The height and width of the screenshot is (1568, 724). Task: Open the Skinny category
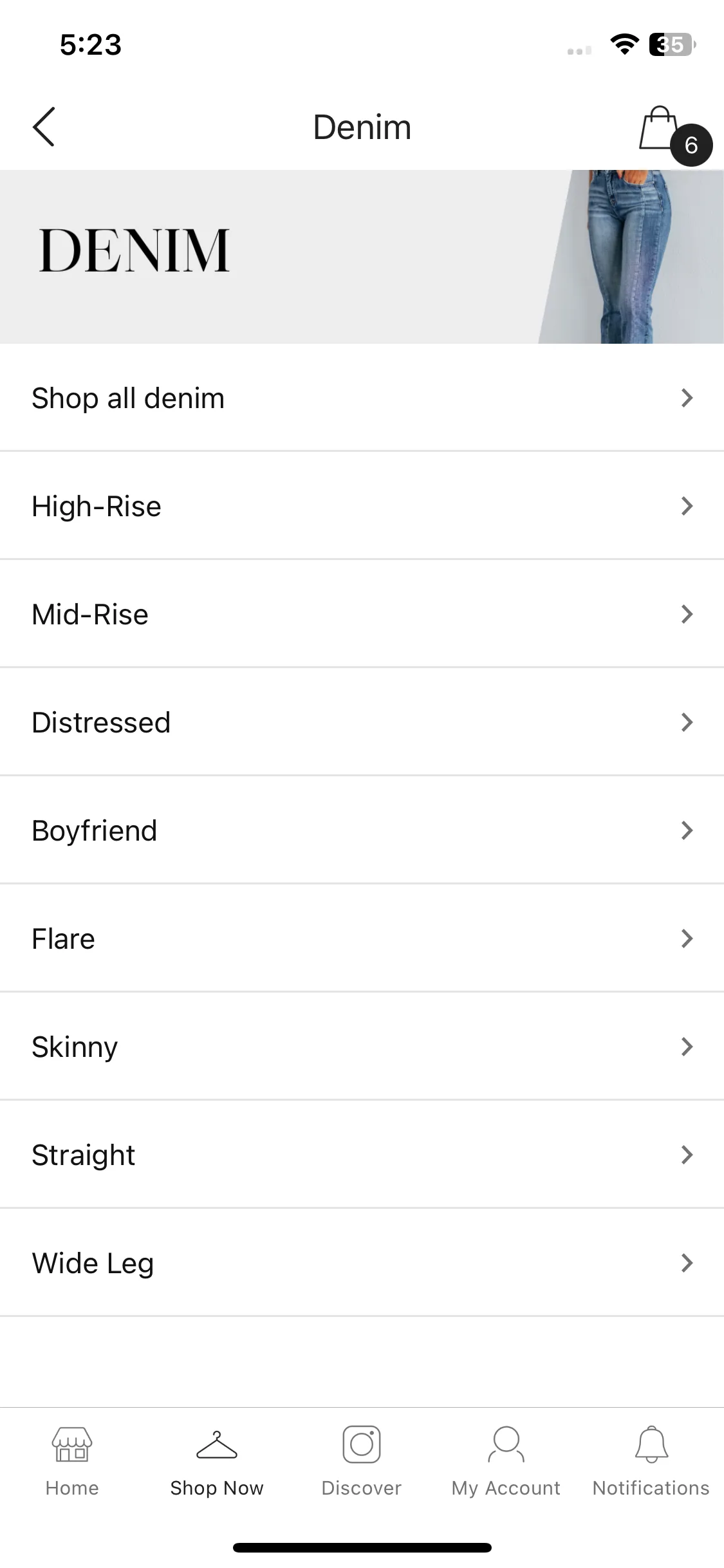coord(362,1047)
